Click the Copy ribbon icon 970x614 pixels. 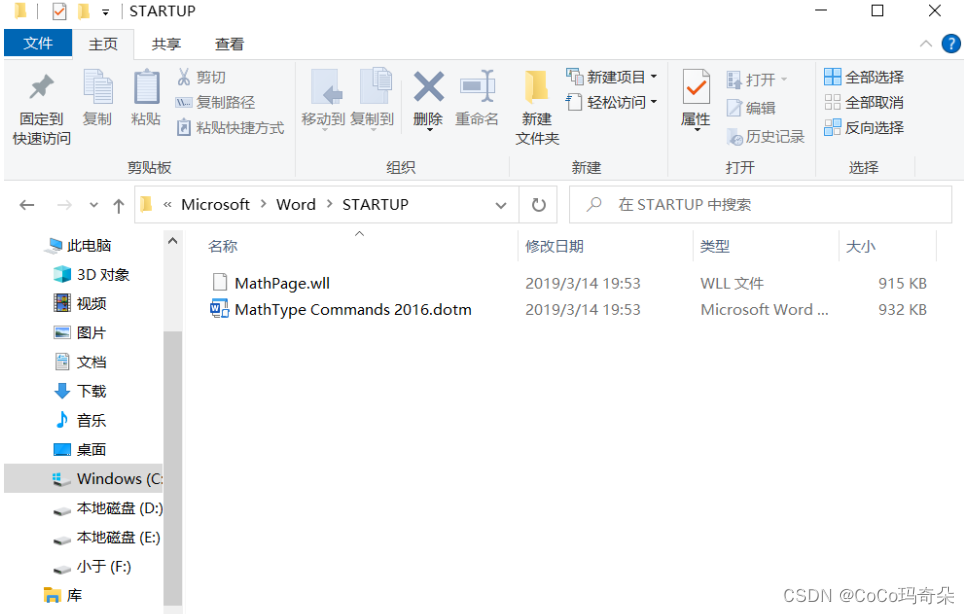tap(97, 98)
